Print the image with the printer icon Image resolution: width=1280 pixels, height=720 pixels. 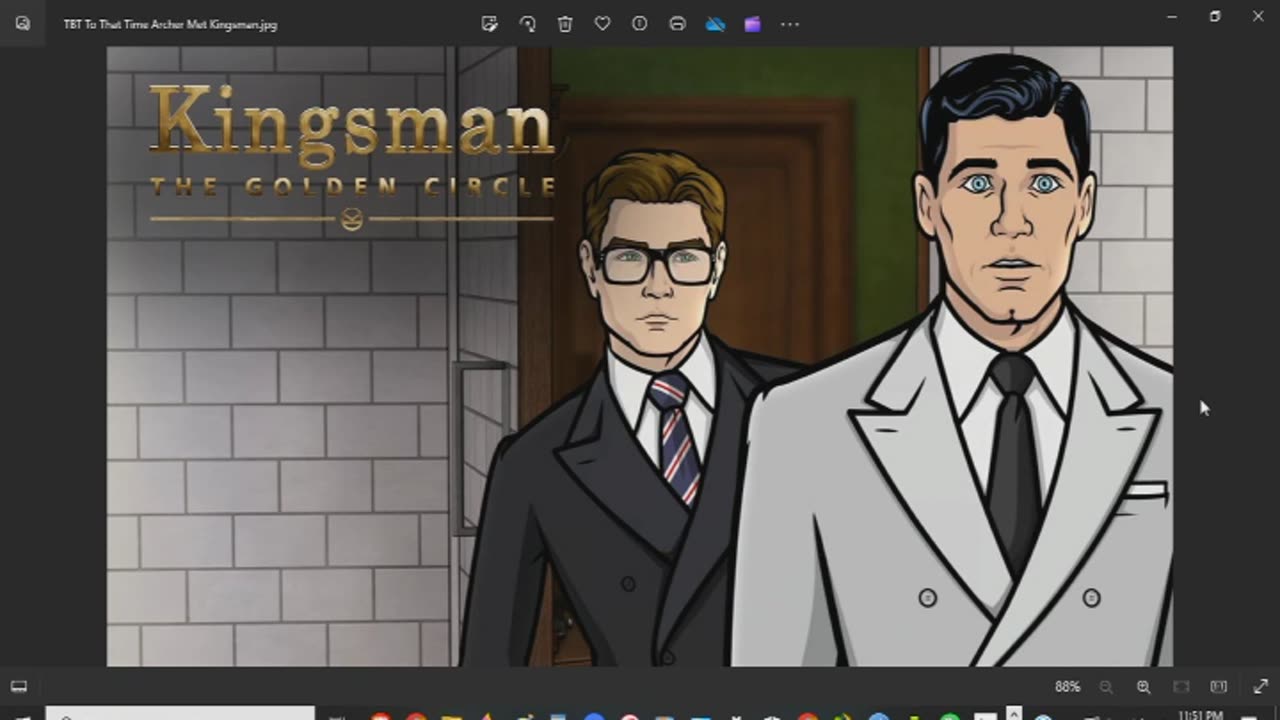[x=677, y=24]
